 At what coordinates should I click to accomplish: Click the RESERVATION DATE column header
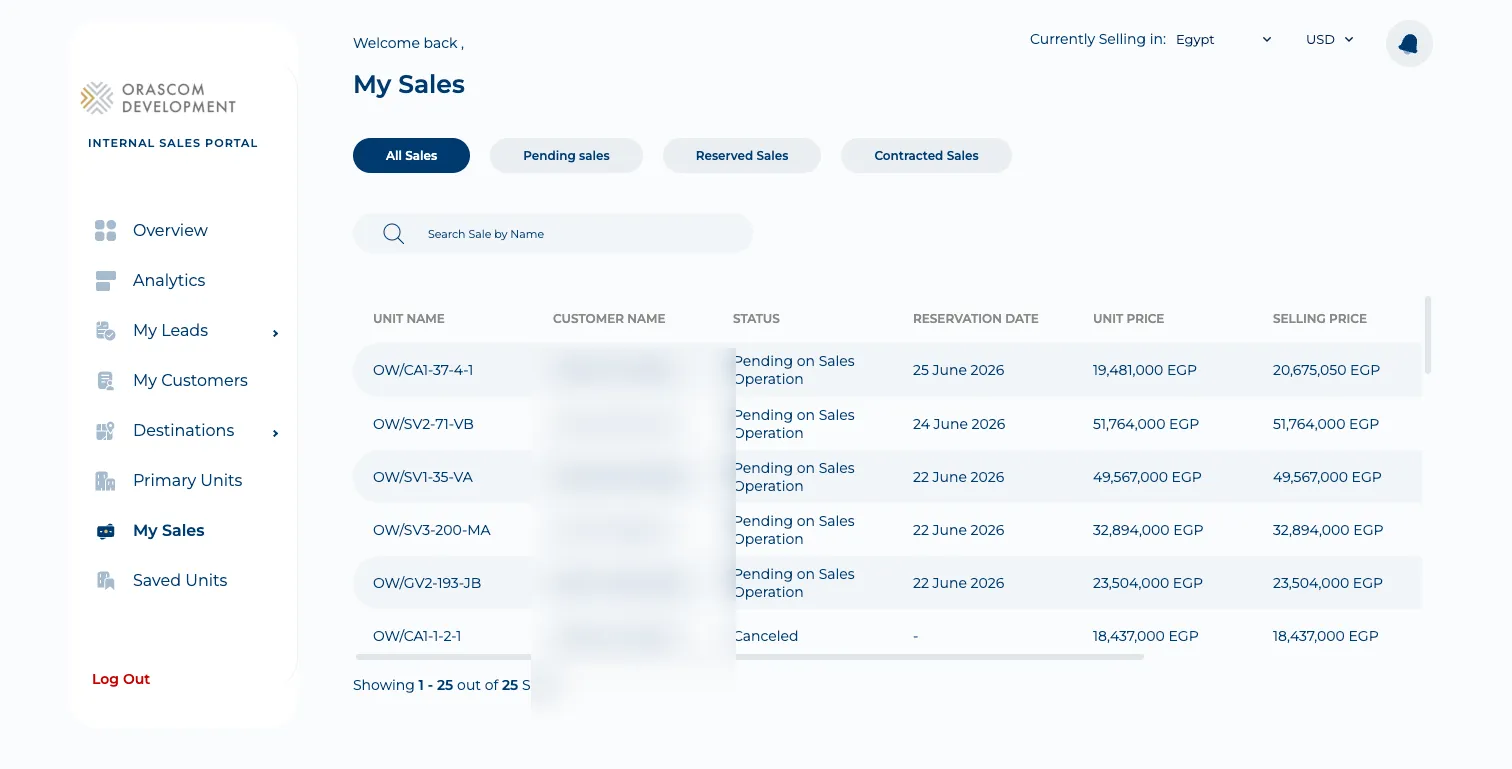click(976, 319)
